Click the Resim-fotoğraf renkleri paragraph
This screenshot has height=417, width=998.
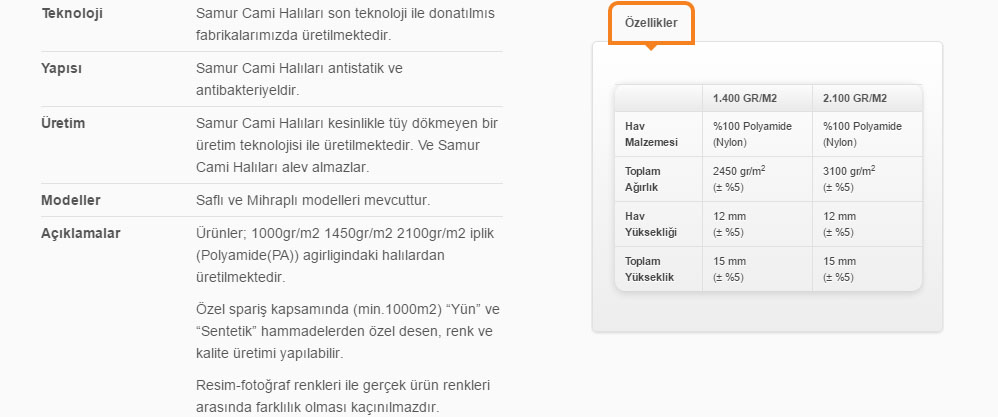pos(343,396)
